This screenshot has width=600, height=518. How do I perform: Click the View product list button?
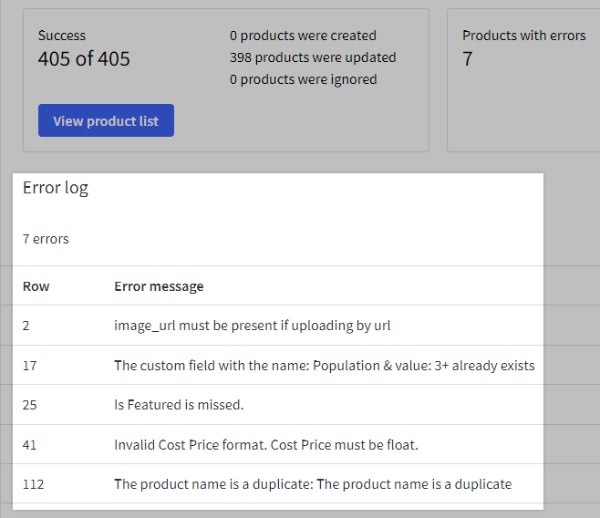click(x=106, y=121)
